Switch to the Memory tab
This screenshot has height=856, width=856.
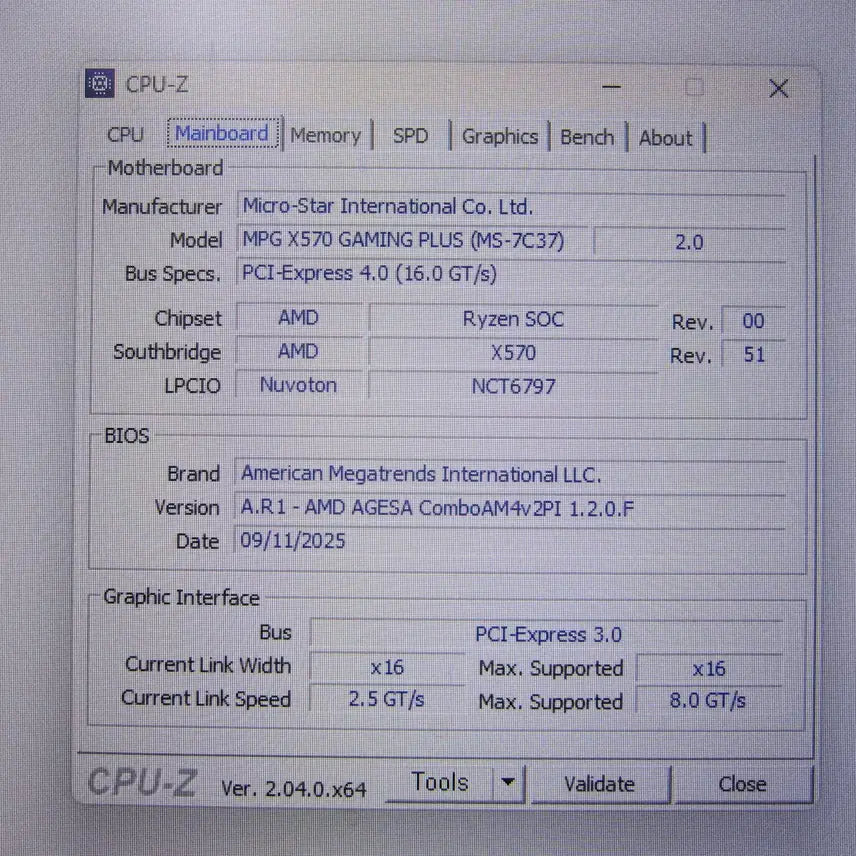325,135
